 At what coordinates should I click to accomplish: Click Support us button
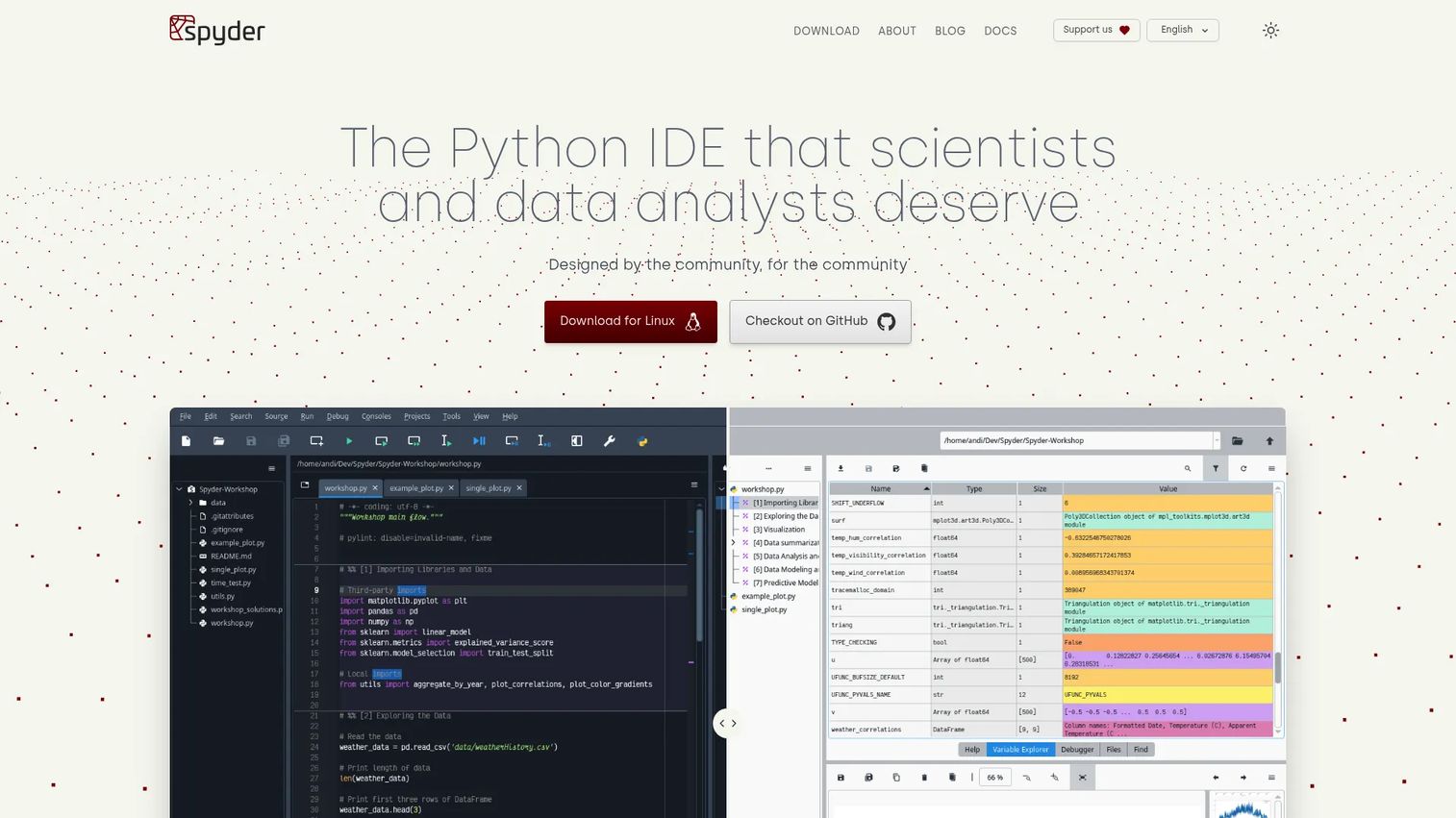click(1096, 30)
